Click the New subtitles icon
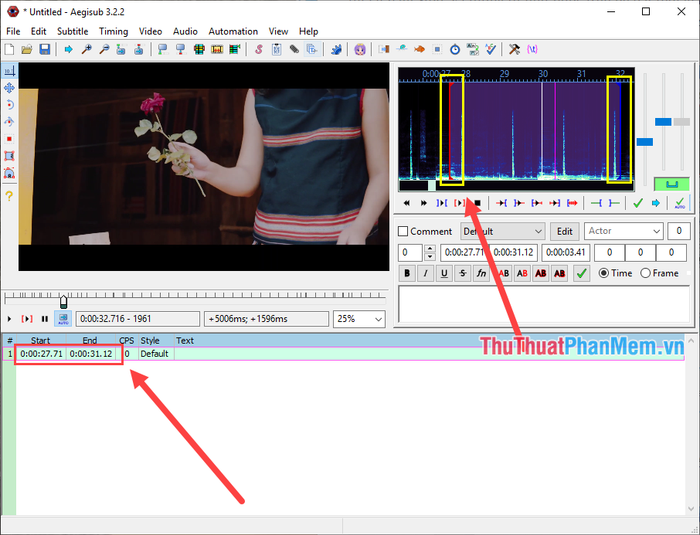This screenshot has height=535, width=700. pos(9,49)
